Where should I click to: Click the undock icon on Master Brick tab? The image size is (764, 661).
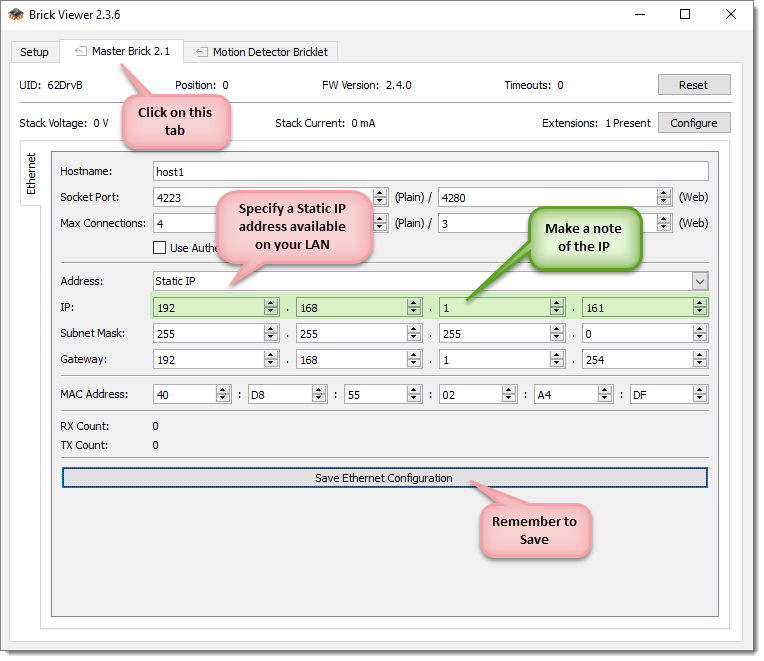tap(81, 51)
